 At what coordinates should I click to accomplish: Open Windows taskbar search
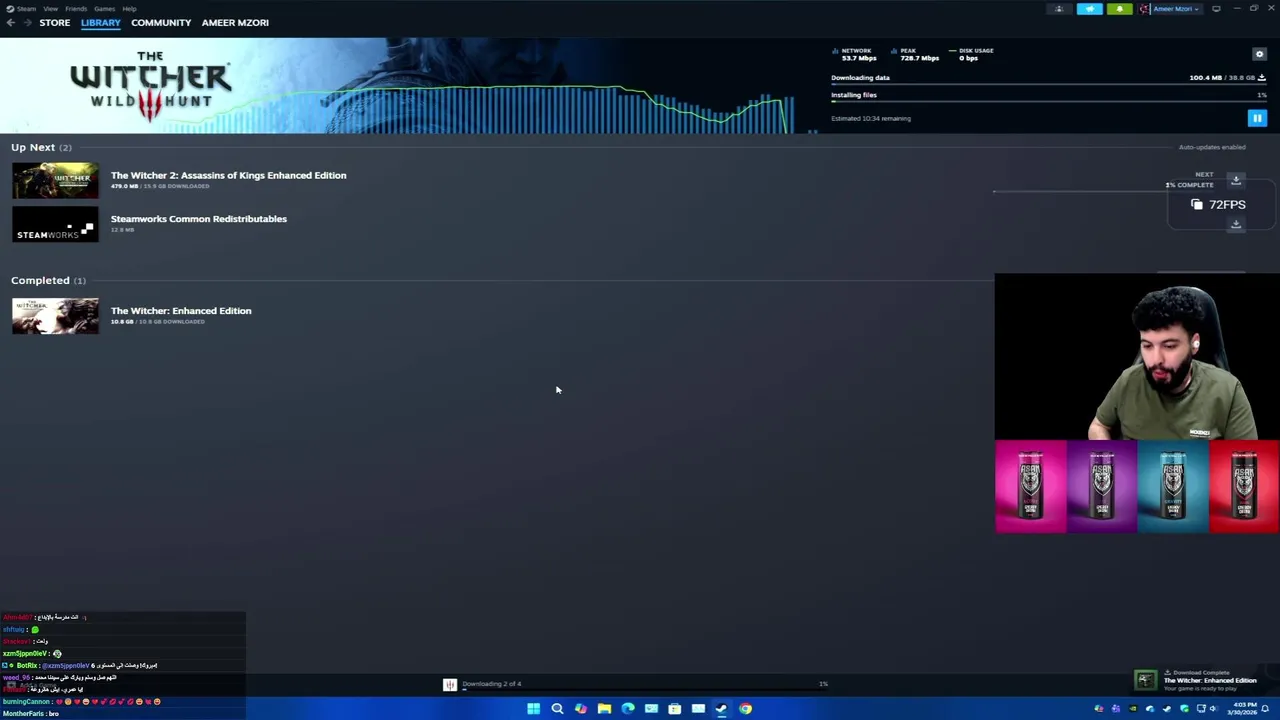tap(557, 709)
